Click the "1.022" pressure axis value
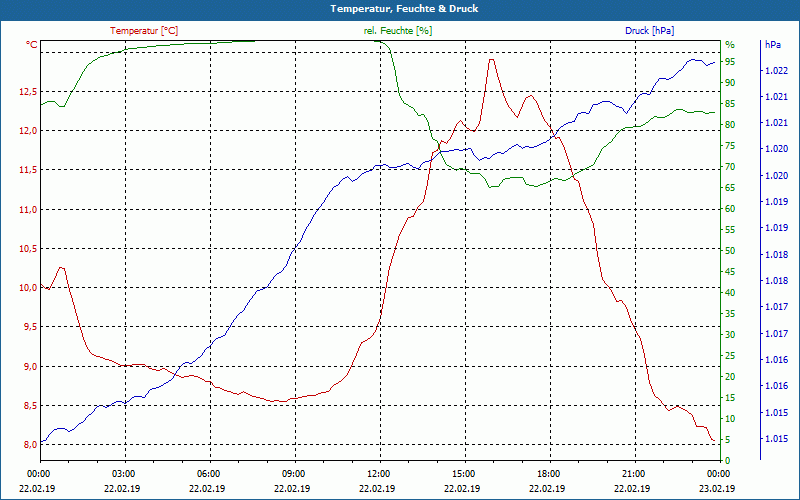 click(776, 70)
